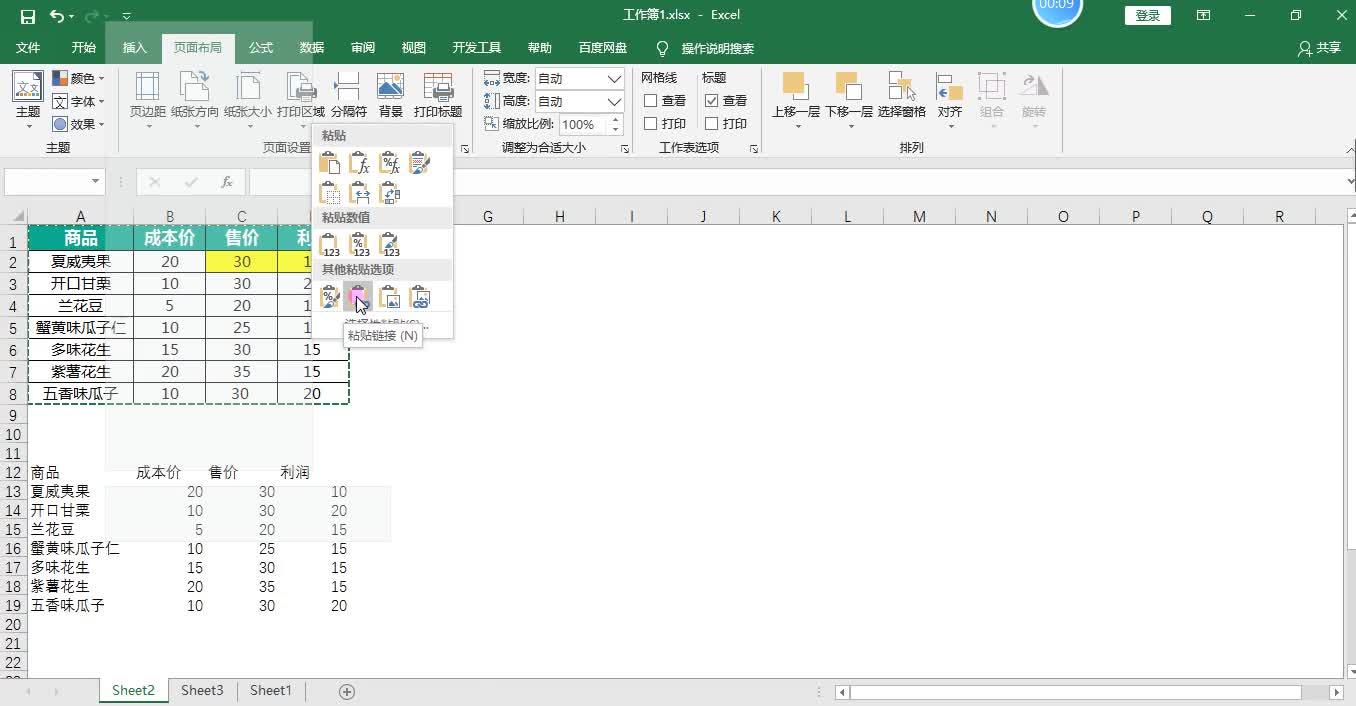Click the Share (共享) button

point(1320,48)
